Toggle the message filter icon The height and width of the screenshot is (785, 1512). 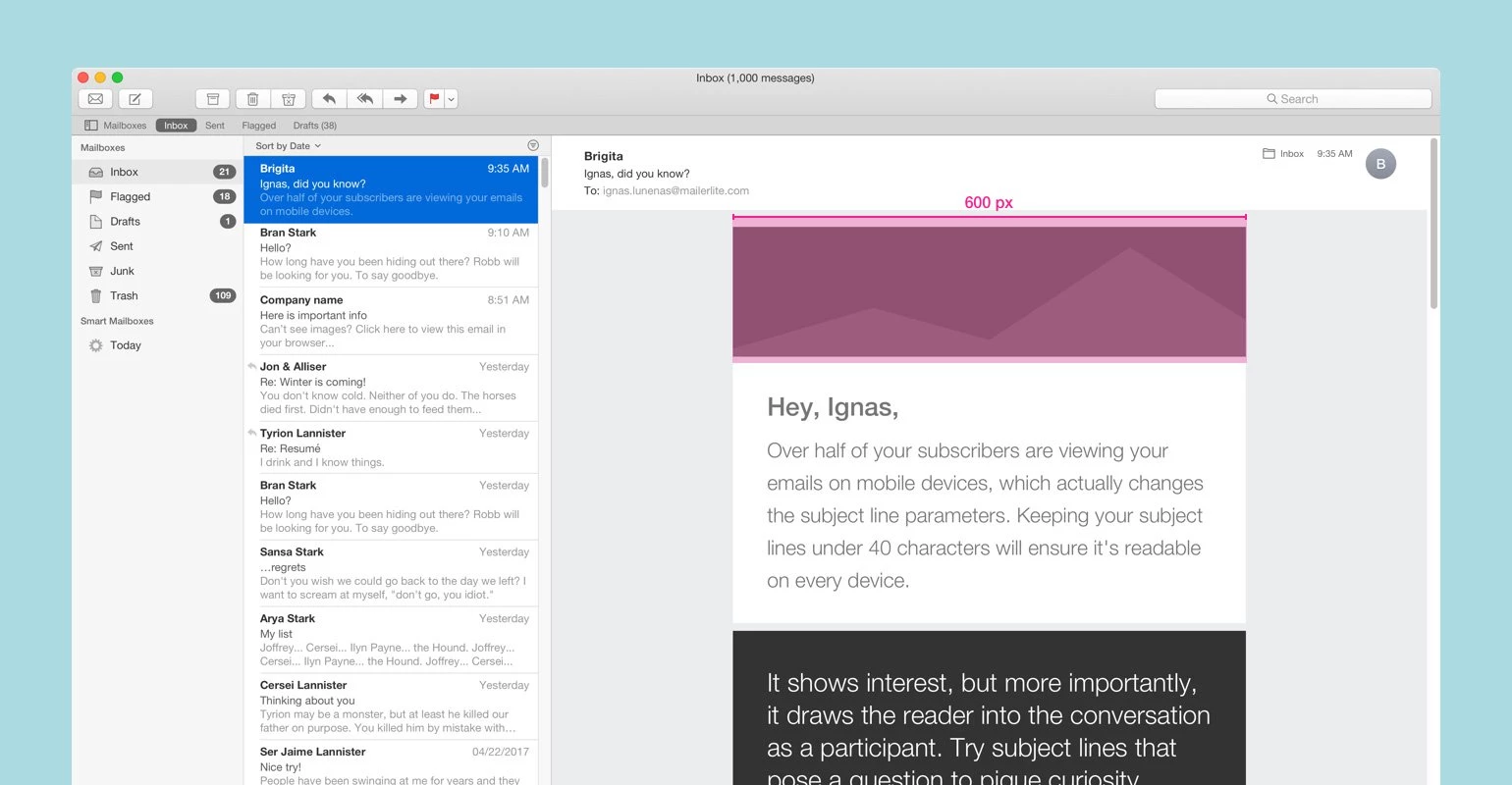point(533,145)
